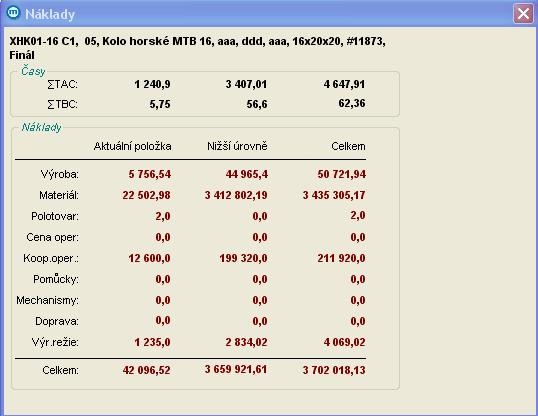
Task: Click the Pomůcky row label
Action: pos(56,279)
